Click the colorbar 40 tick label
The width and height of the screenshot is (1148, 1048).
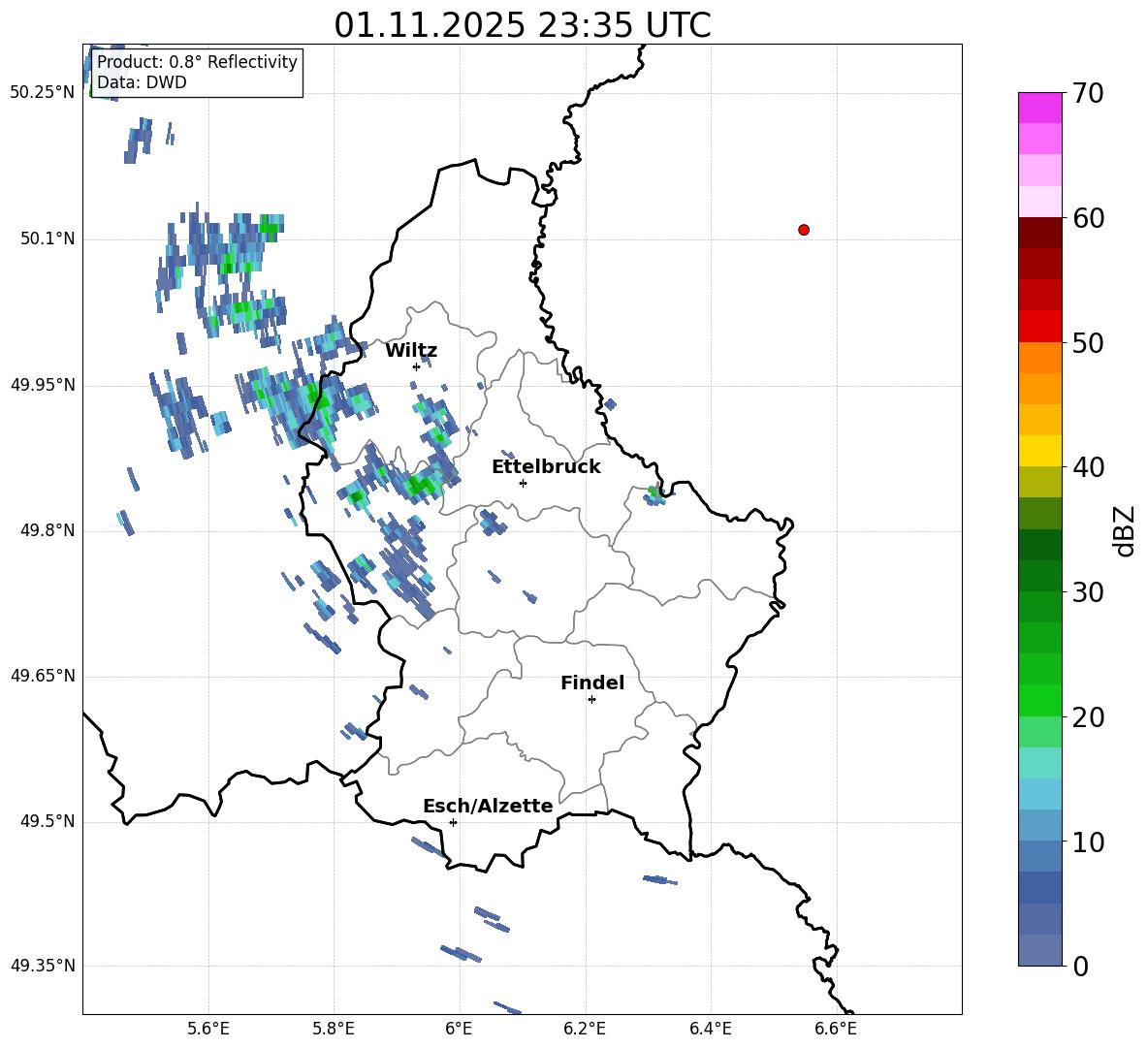pos(1088,467)
